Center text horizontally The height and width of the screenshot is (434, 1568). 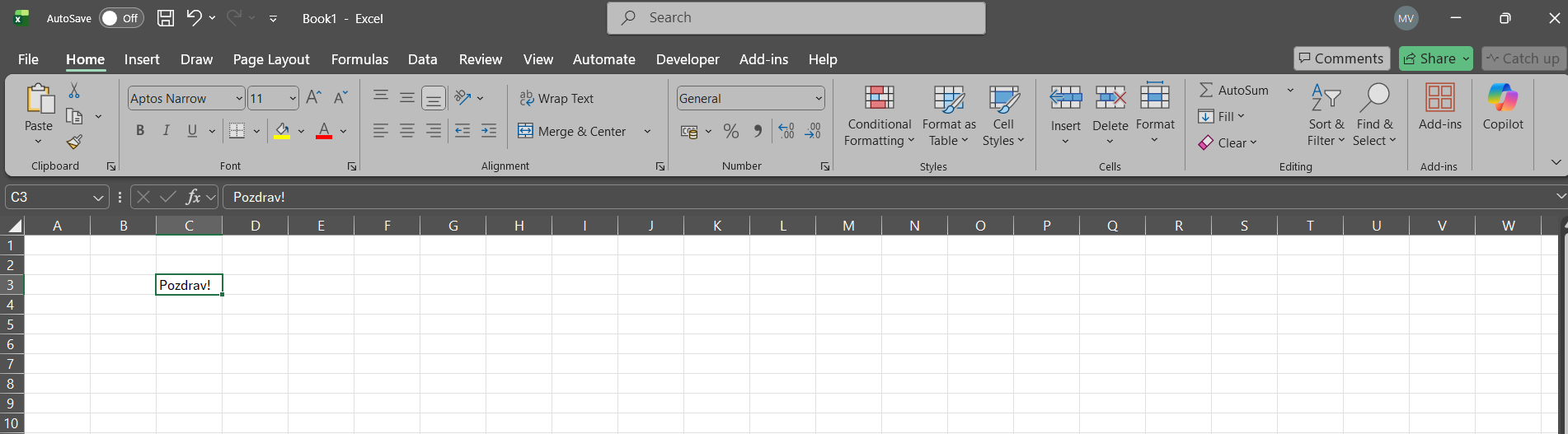coord(406,131)
